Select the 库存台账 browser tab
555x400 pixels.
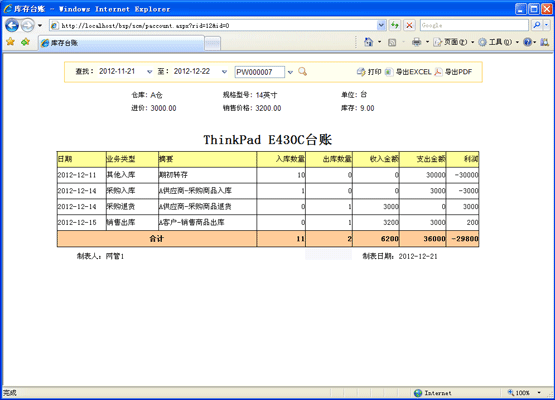pyautogui.click(x=121, y=43)
